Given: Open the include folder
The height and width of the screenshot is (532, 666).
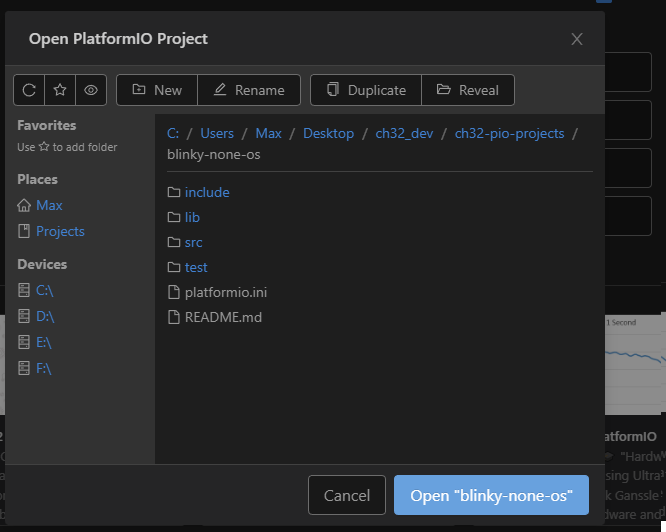Looking at the screenshot, I should coord(207,192).
